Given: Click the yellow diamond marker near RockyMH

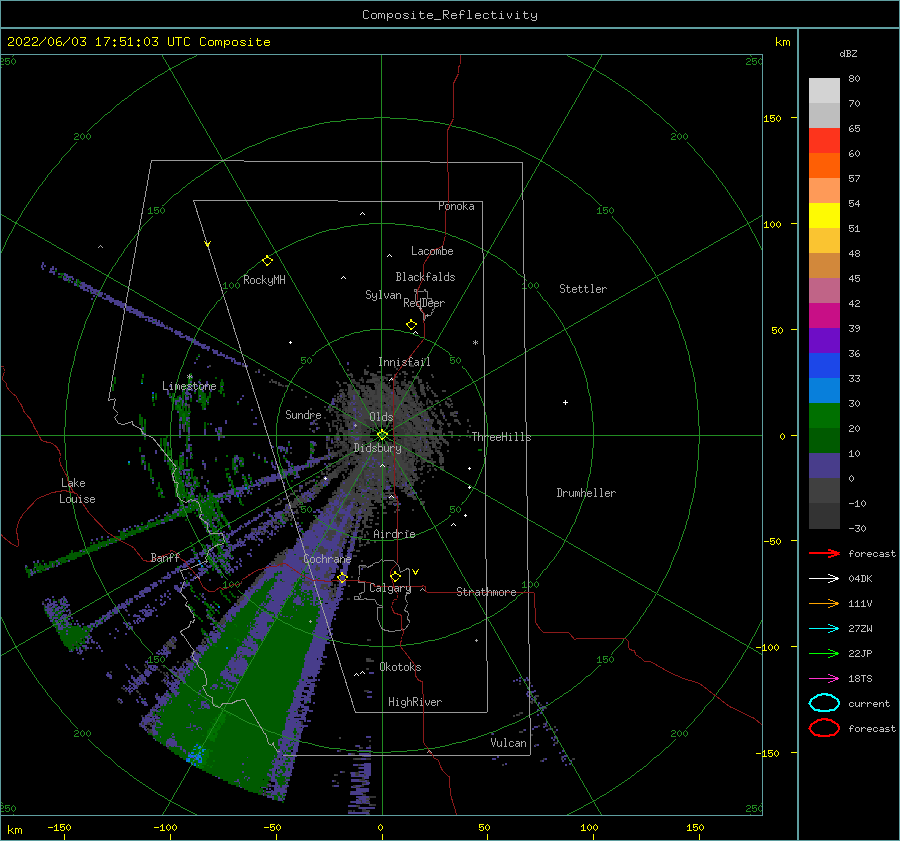Looking at the screenshot, I should coord(267,261).
